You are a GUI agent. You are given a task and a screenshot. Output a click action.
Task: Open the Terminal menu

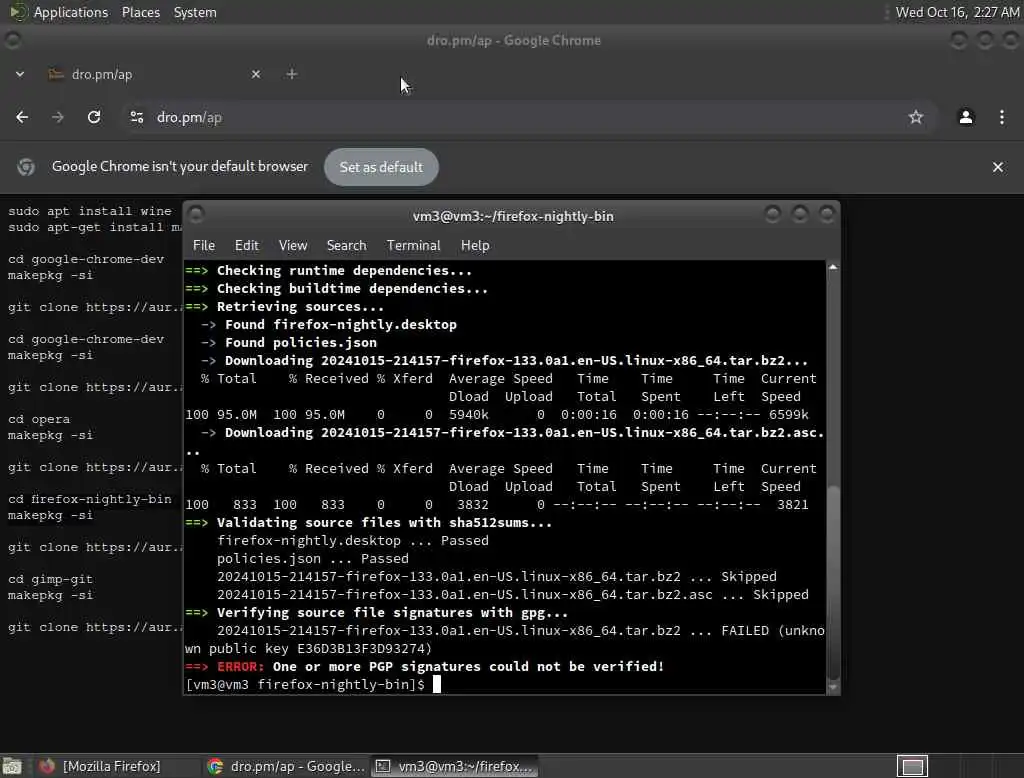(x=413, y=246)
